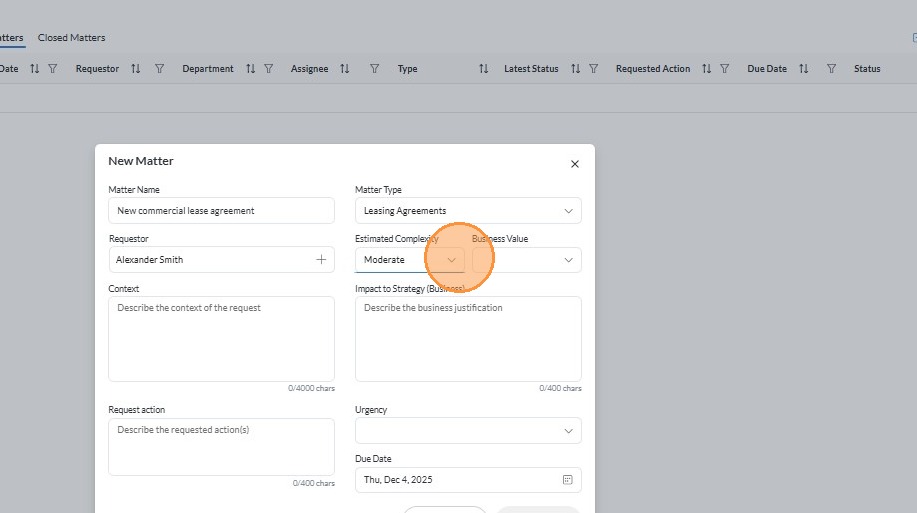Screen dimensions: 917x513
Task: Switch to the Closed Matters tab
Action: pos(71,38)
